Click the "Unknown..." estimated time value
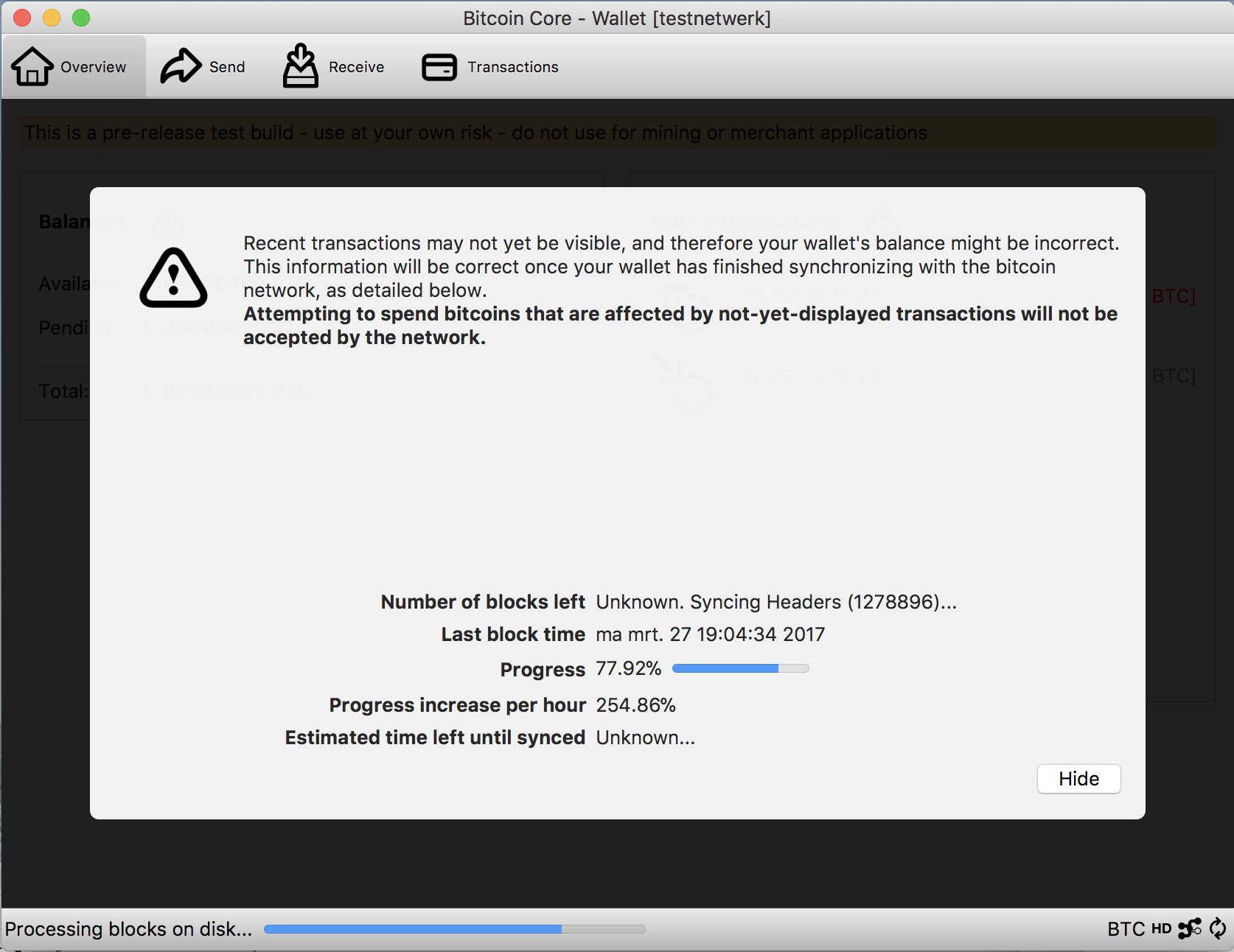This screenshot has width=1234, height=952. click(x=645, y=738)
